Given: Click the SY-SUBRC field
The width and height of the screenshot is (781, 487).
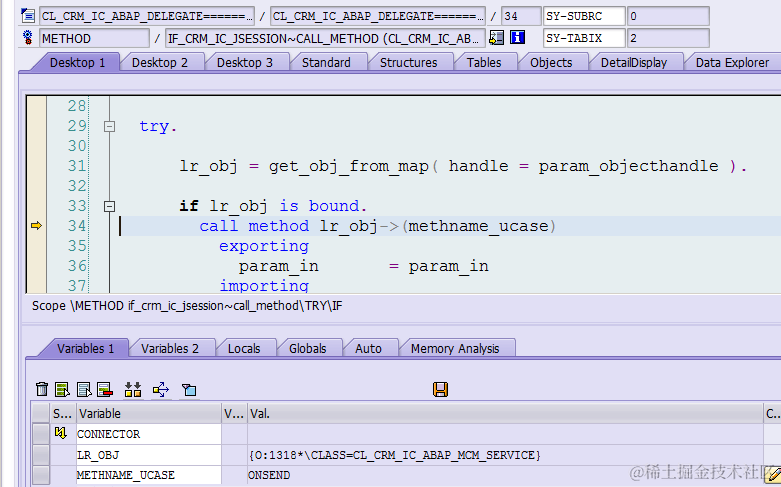Looking at the screenshot, I should coord(584,16).
